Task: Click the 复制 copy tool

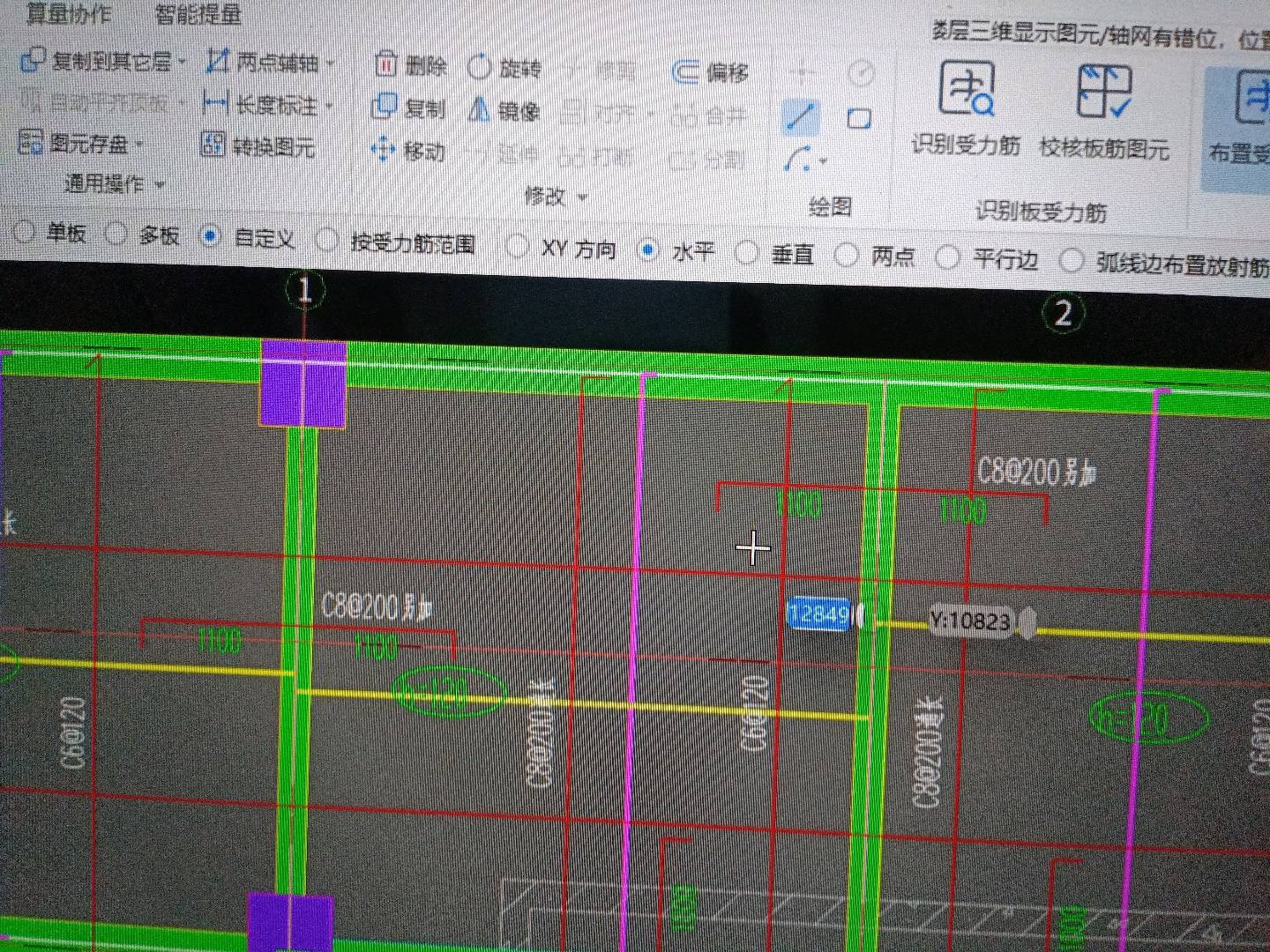Action: (408, 108)
